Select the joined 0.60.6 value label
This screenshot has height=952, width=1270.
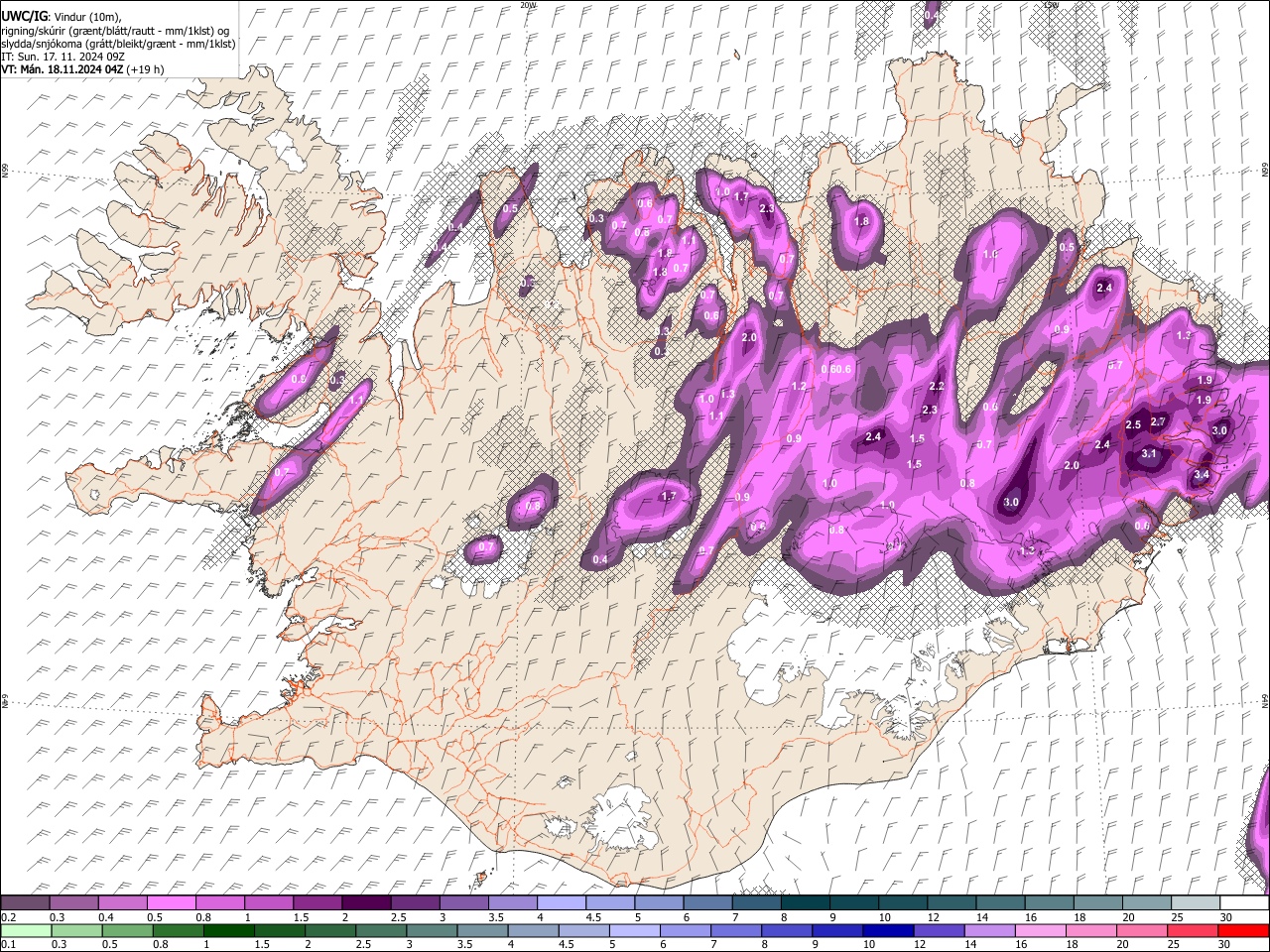[836, 369]
